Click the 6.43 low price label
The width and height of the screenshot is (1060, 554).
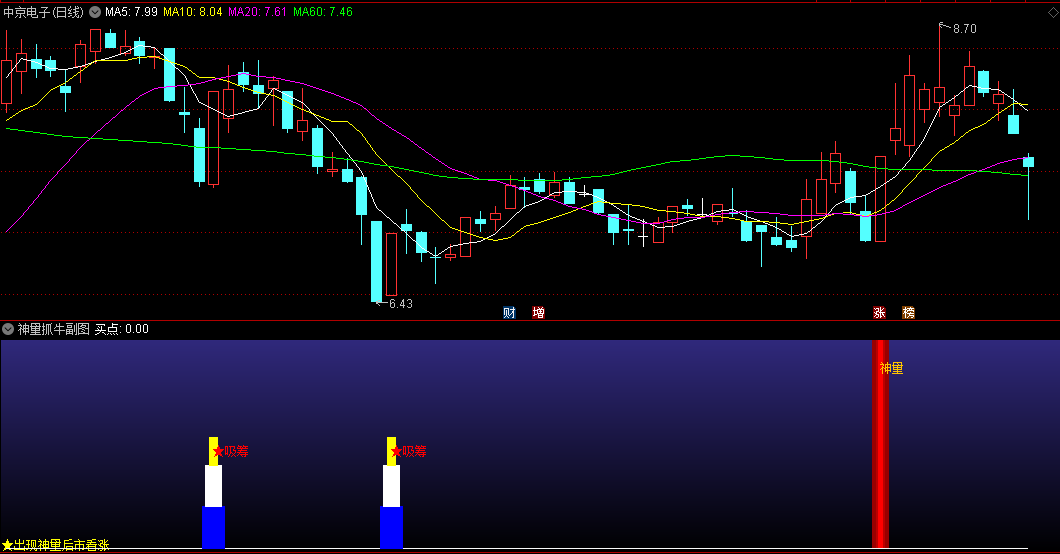(401, 303)
